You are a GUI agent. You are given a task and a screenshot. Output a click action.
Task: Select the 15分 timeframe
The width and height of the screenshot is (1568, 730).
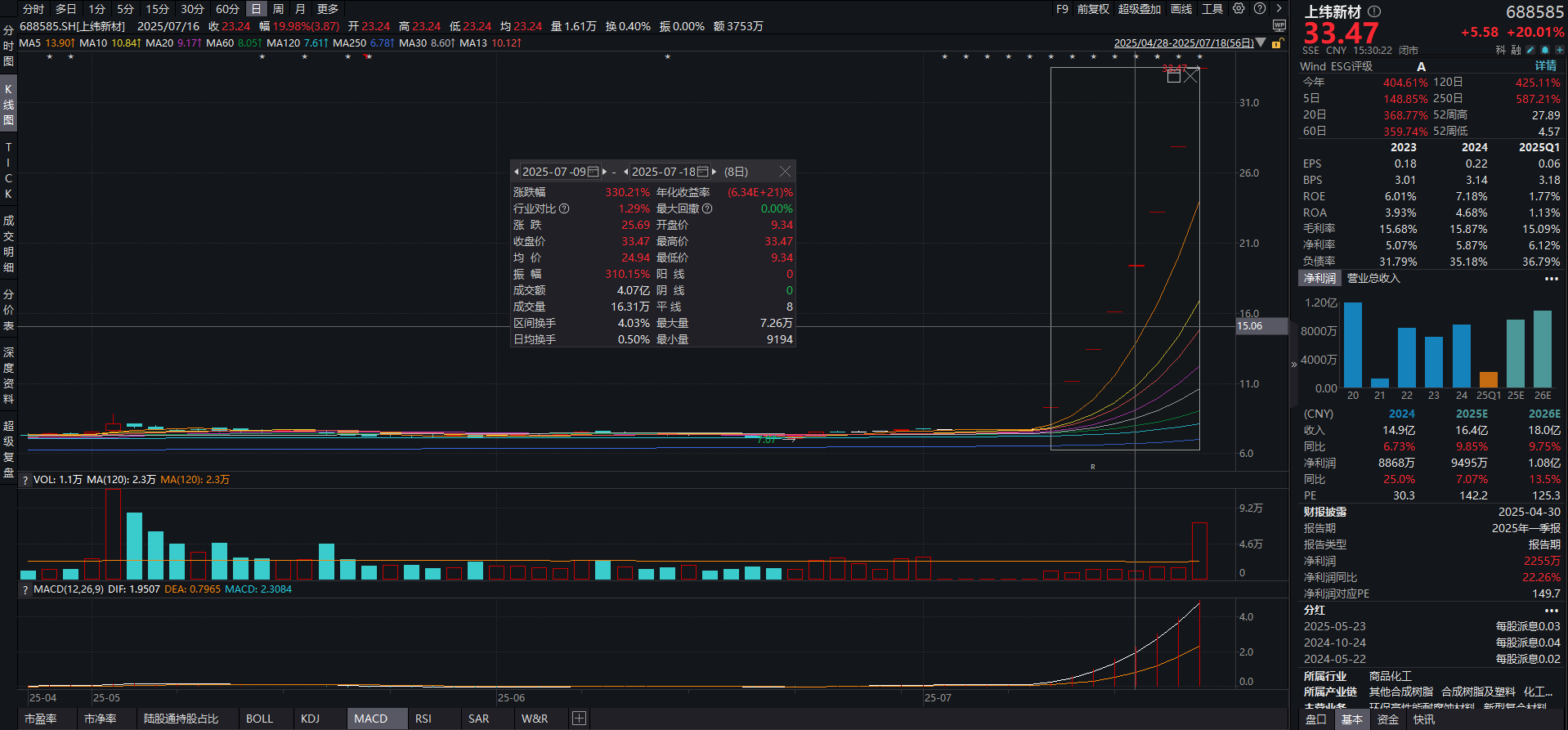[x=157, y=9]
